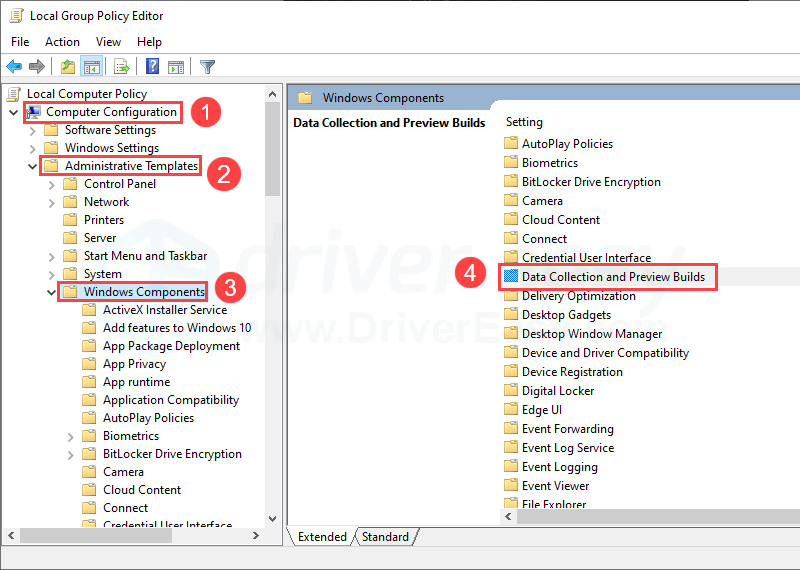800x570 pixels.
Task: Click the folder icon next to Printers
Action: pyautogui.click(x=70, y=220)
